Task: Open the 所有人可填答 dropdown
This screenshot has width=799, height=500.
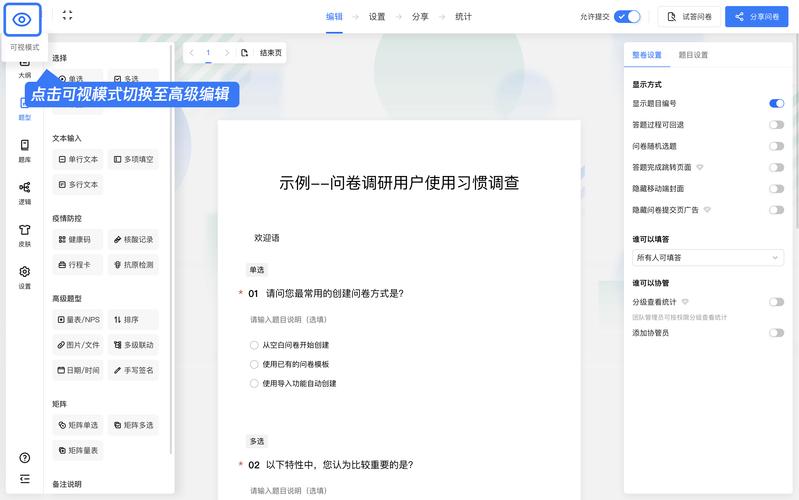Action: (x=708, y=258)
